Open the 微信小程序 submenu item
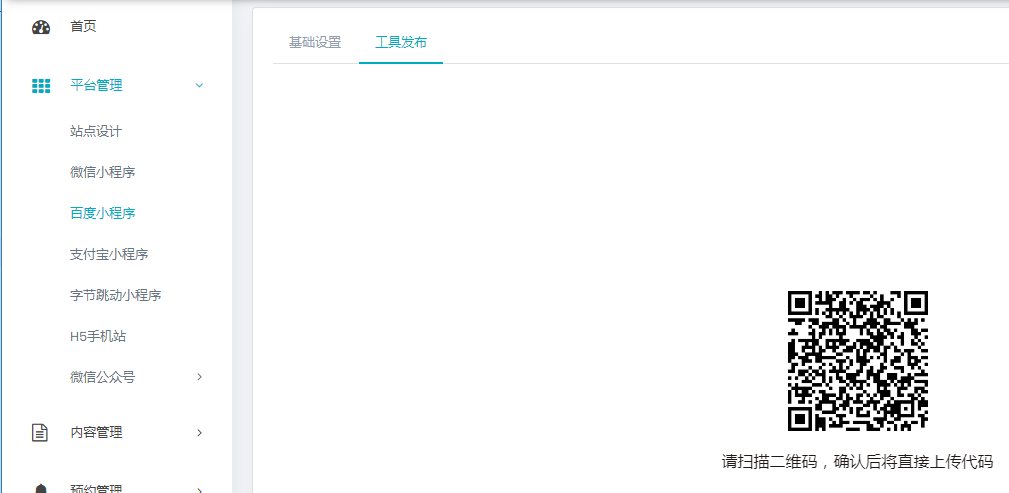The height and width of the screenshot is (493, 1009). [102, 172]
